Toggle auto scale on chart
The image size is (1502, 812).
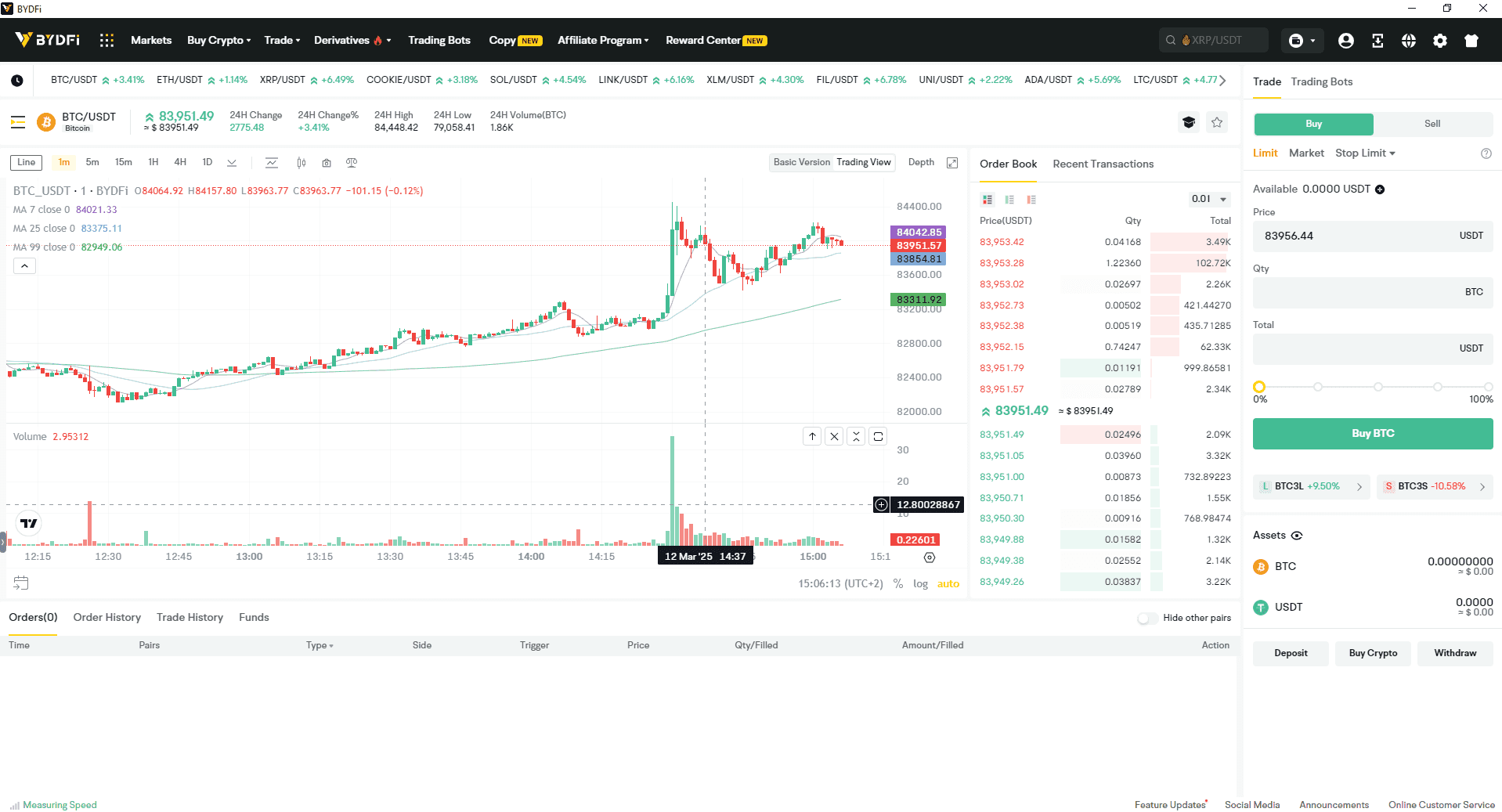coord(948,584)
